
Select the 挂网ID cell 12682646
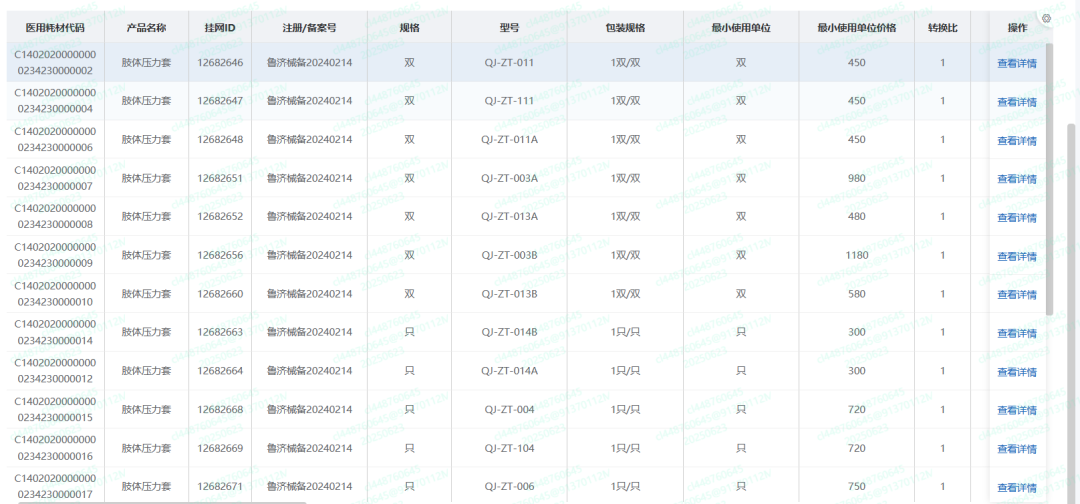pos(220,63)
